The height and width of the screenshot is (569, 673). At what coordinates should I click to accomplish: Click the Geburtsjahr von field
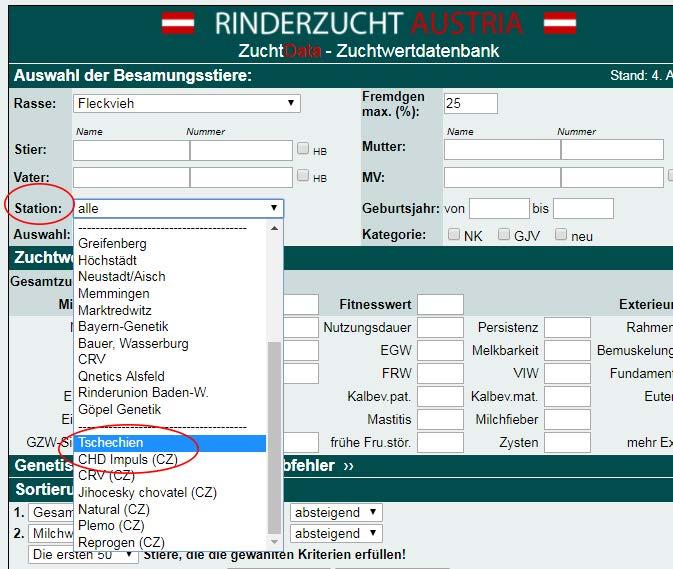(x=499, y=209)
